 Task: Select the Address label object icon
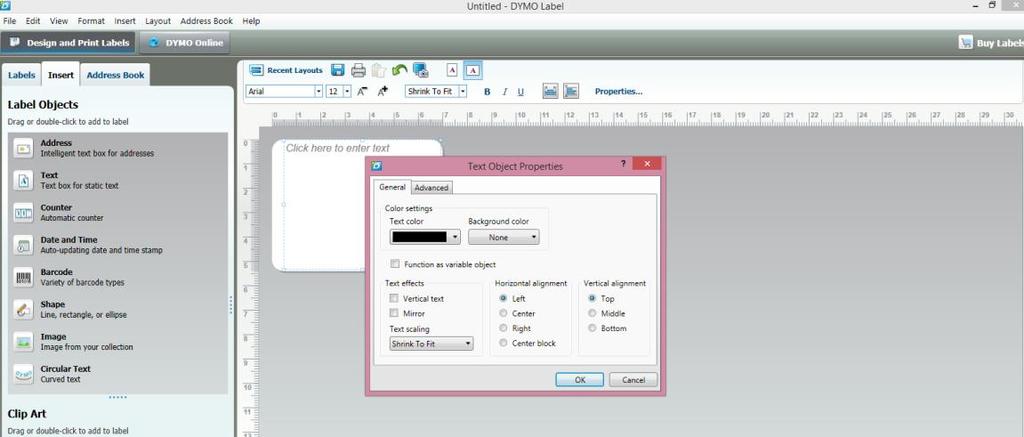[x=24, y=148]
